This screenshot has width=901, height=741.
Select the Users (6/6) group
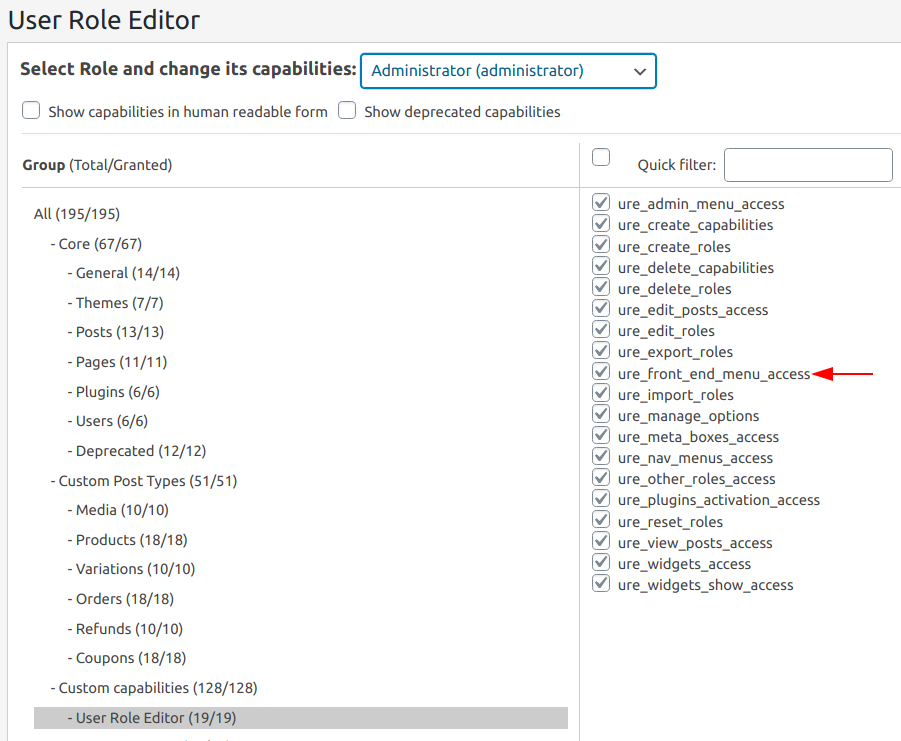click(107, 422)
